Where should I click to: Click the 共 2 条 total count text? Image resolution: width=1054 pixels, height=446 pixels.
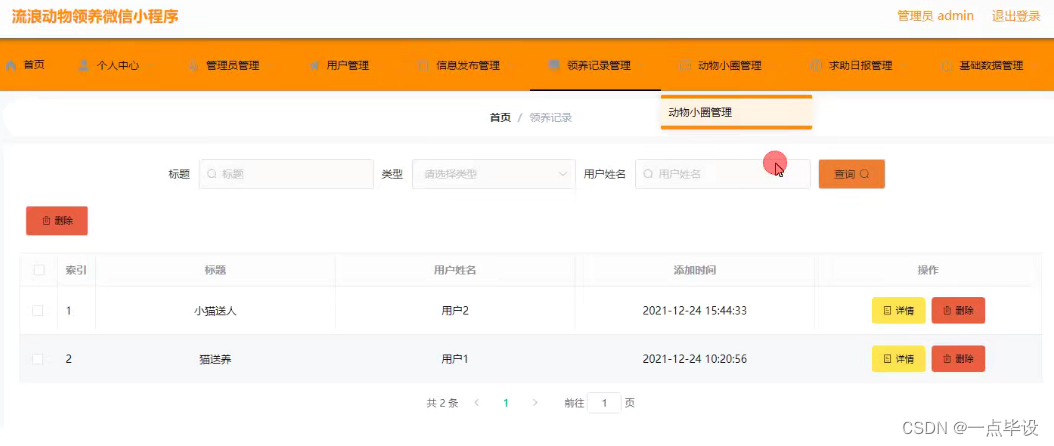[x=442, y=403]
